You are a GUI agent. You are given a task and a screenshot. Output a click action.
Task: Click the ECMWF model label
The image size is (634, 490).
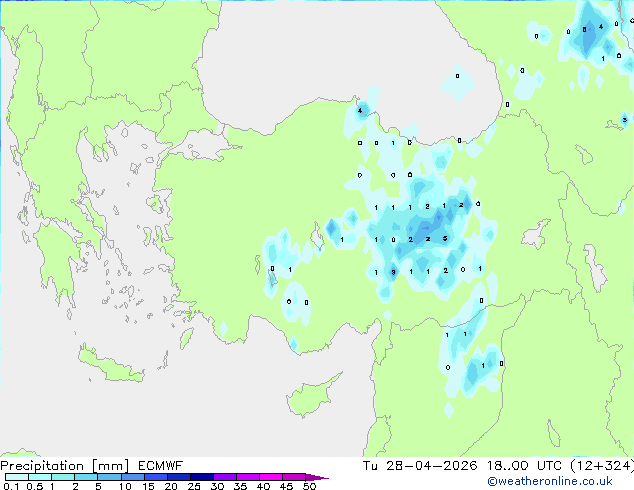[161, 466]
